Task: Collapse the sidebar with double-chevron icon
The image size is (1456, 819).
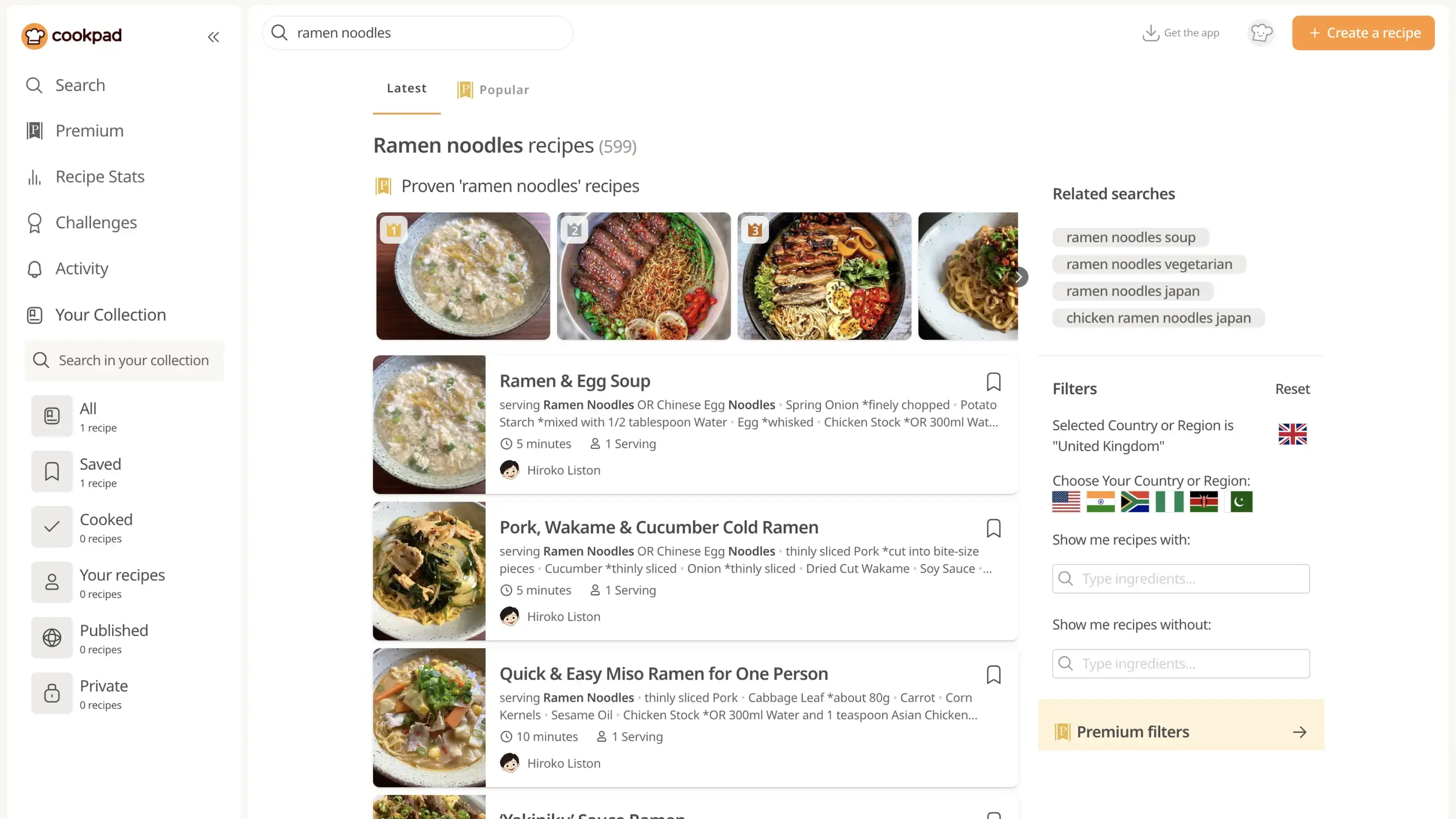Action: tap(213, 37)
